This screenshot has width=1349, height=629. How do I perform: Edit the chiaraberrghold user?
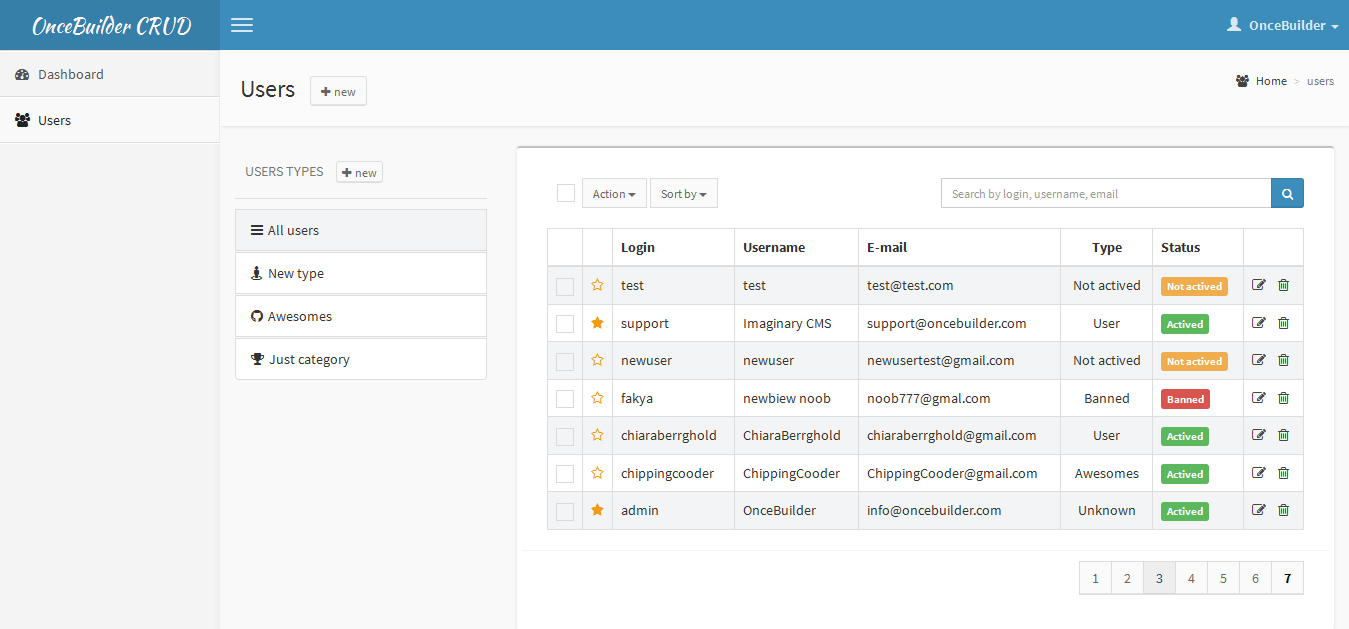(x=1259, y=435)
